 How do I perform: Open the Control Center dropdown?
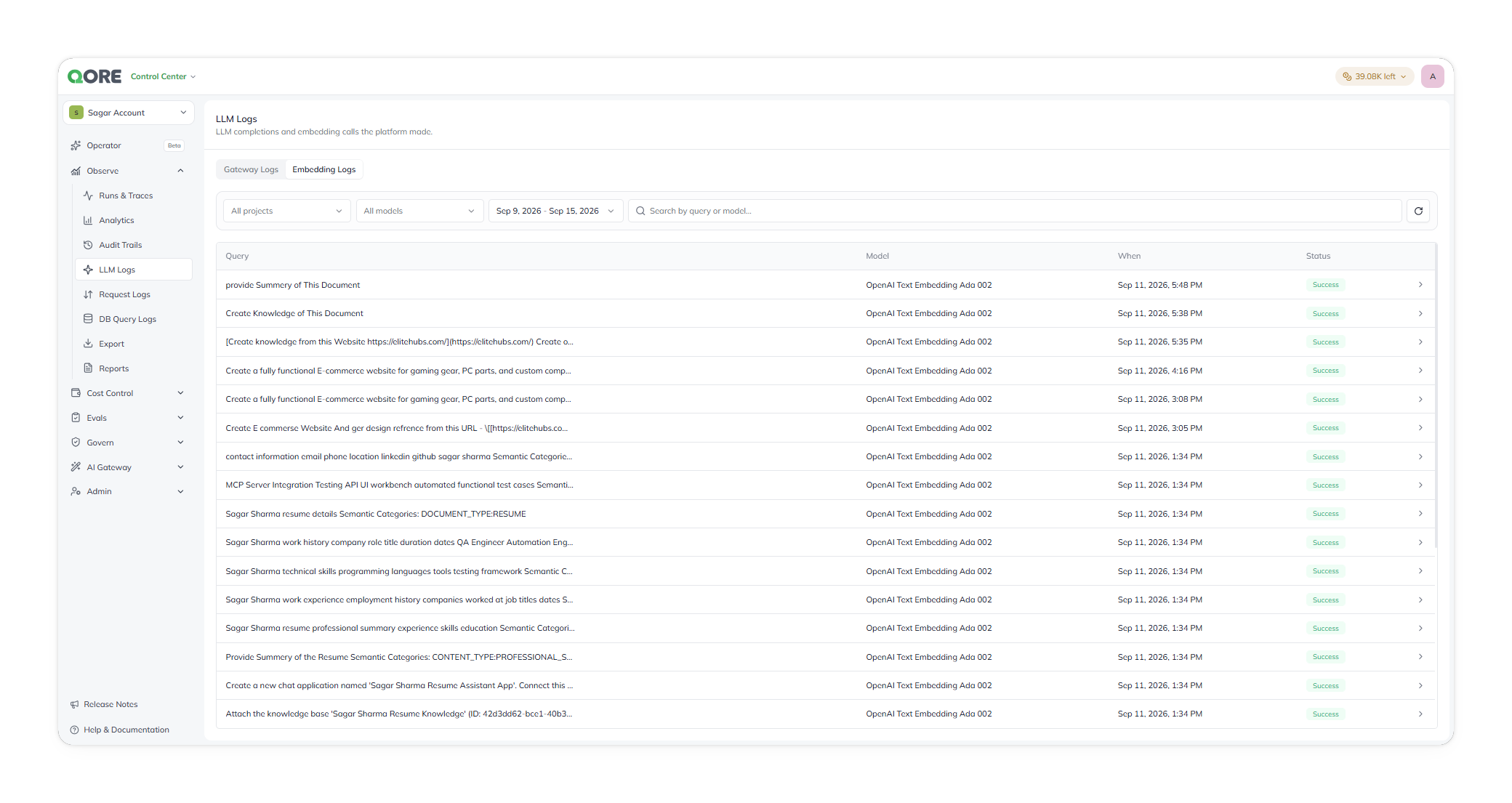(163, 76)
